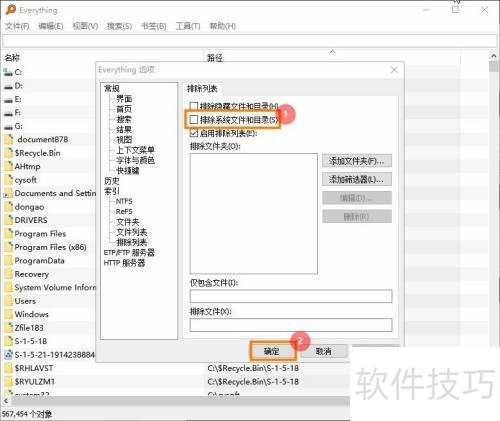The image size is (500, 421).
Task: Select 首页 in the options tree
Action: coord(124,109)
